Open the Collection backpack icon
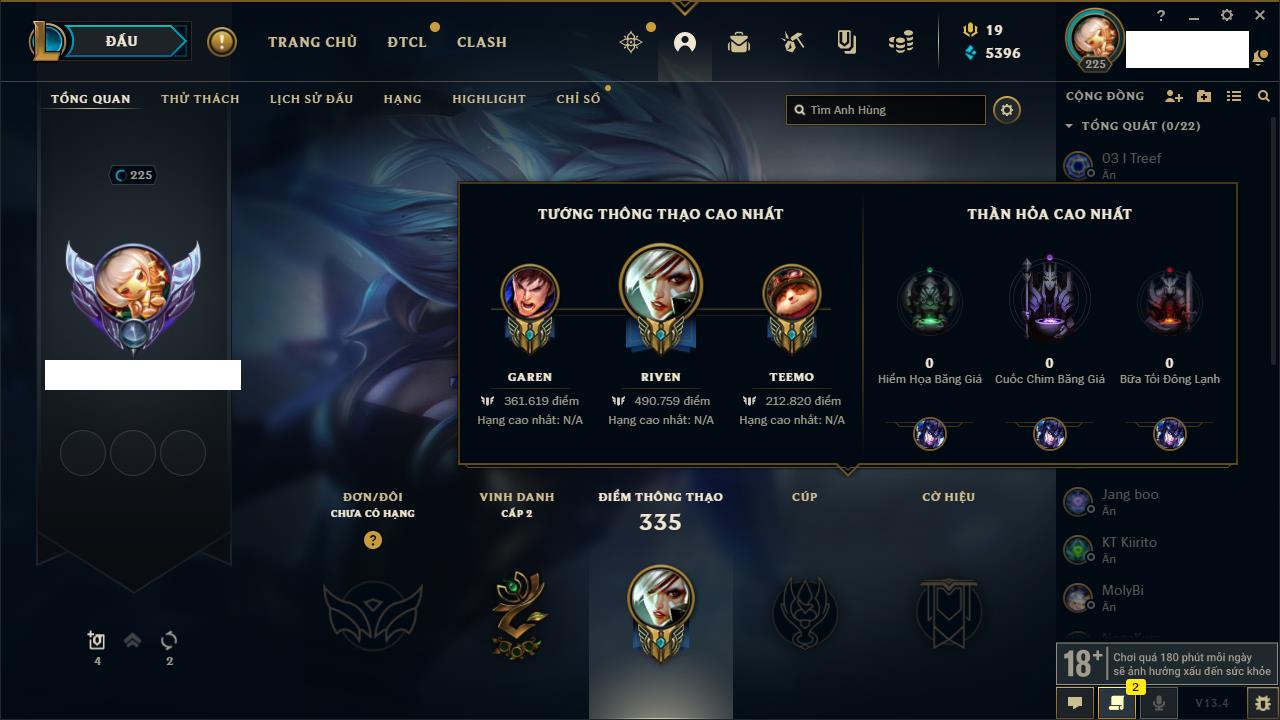The width and height of the screenshot is (1280, 720). (x=739, y=42)
